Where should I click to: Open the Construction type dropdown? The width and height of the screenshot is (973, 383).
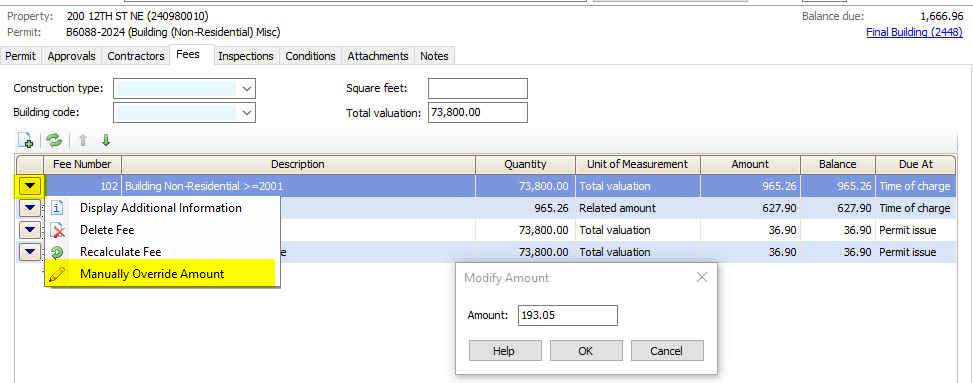click(247, 89)
